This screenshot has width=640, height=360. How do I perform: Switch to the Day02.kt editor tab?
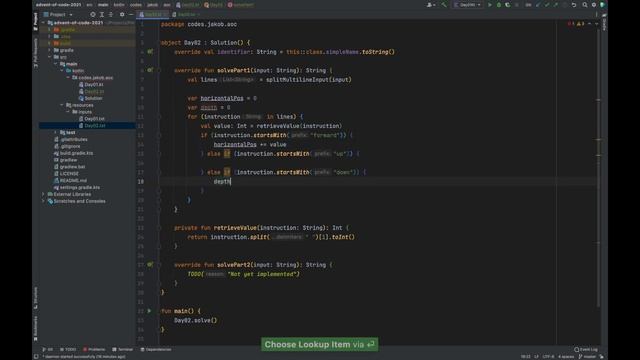[153, 14]
